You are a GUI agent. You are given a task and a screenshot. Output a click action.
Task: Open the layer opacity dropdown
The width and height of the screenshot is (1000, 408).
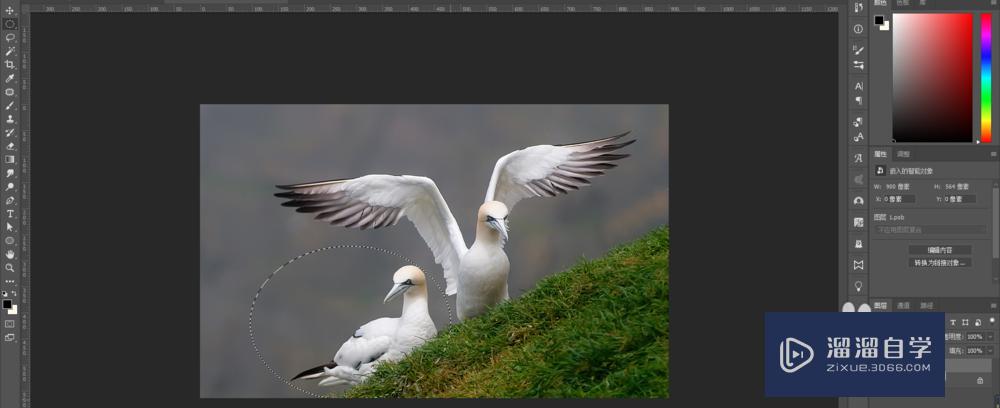(x=990, y=337)
